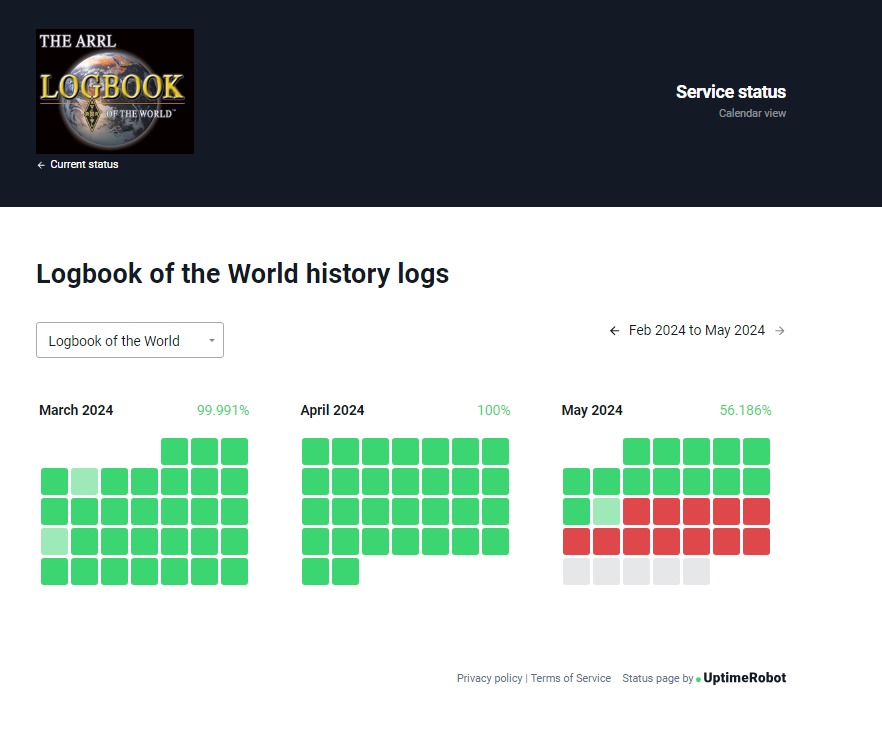Click the left arrow icon beside Current status
Image resolution: width=882 pixels, height=734 pixels.
pos(40,165)
